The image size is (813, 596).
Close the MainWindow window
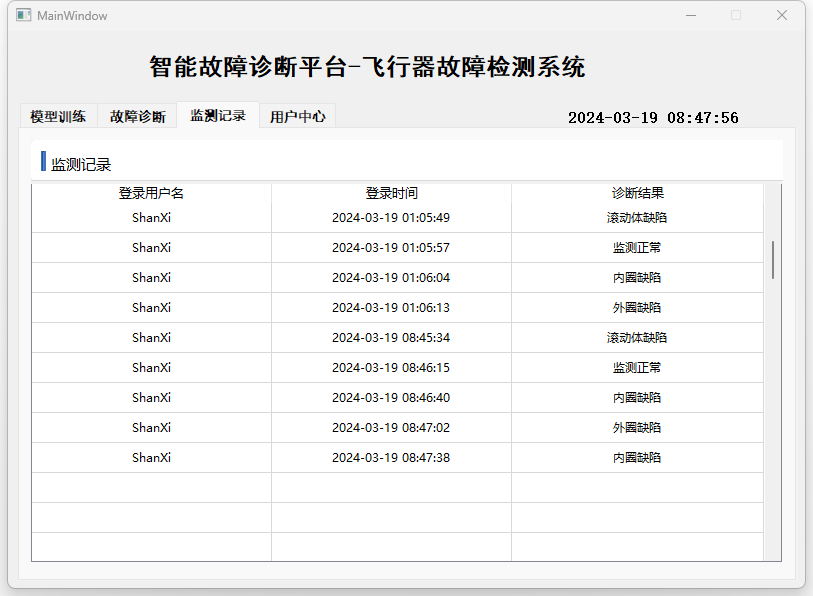(782, 15)
